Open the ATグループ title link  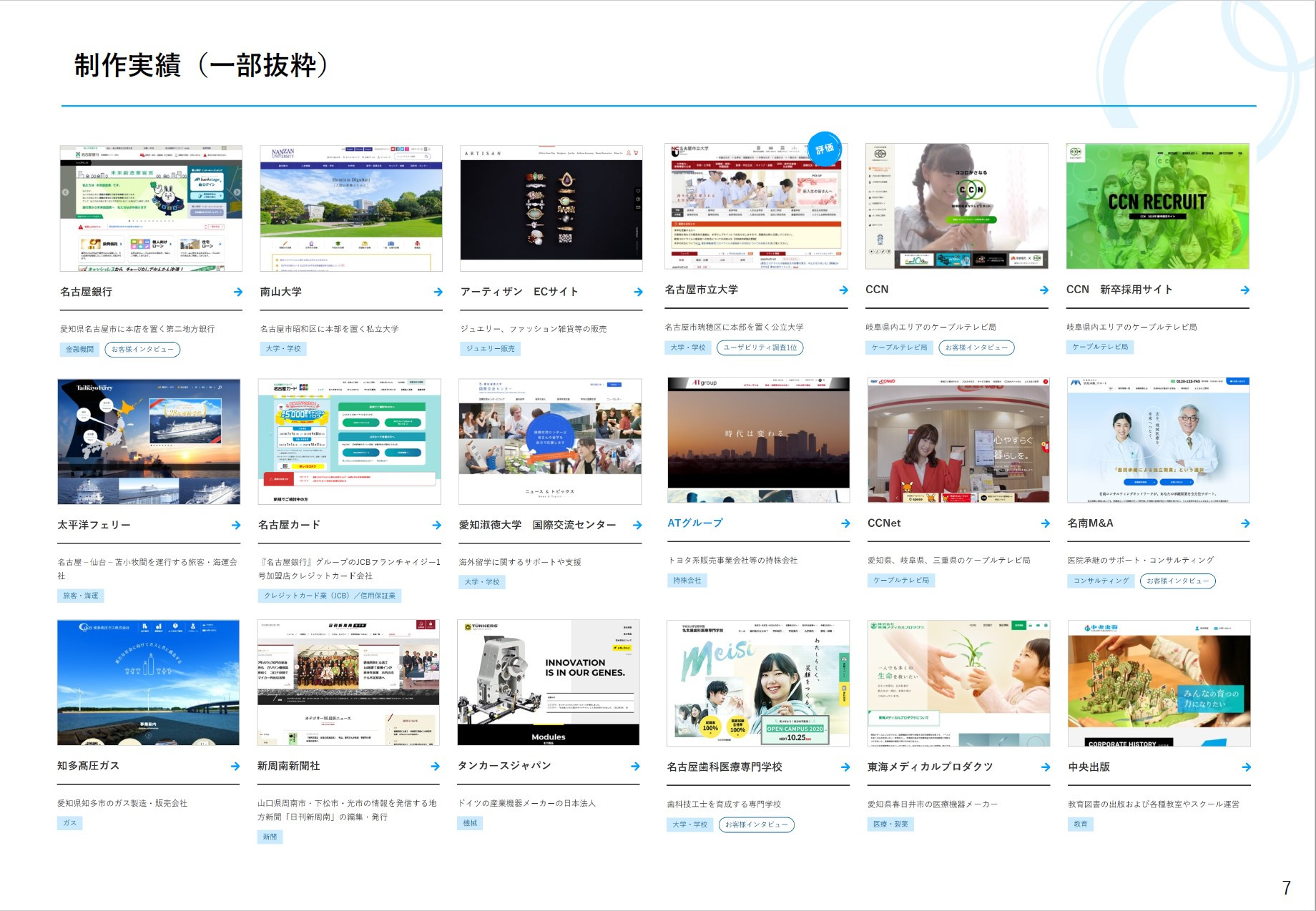coord(694,523)
